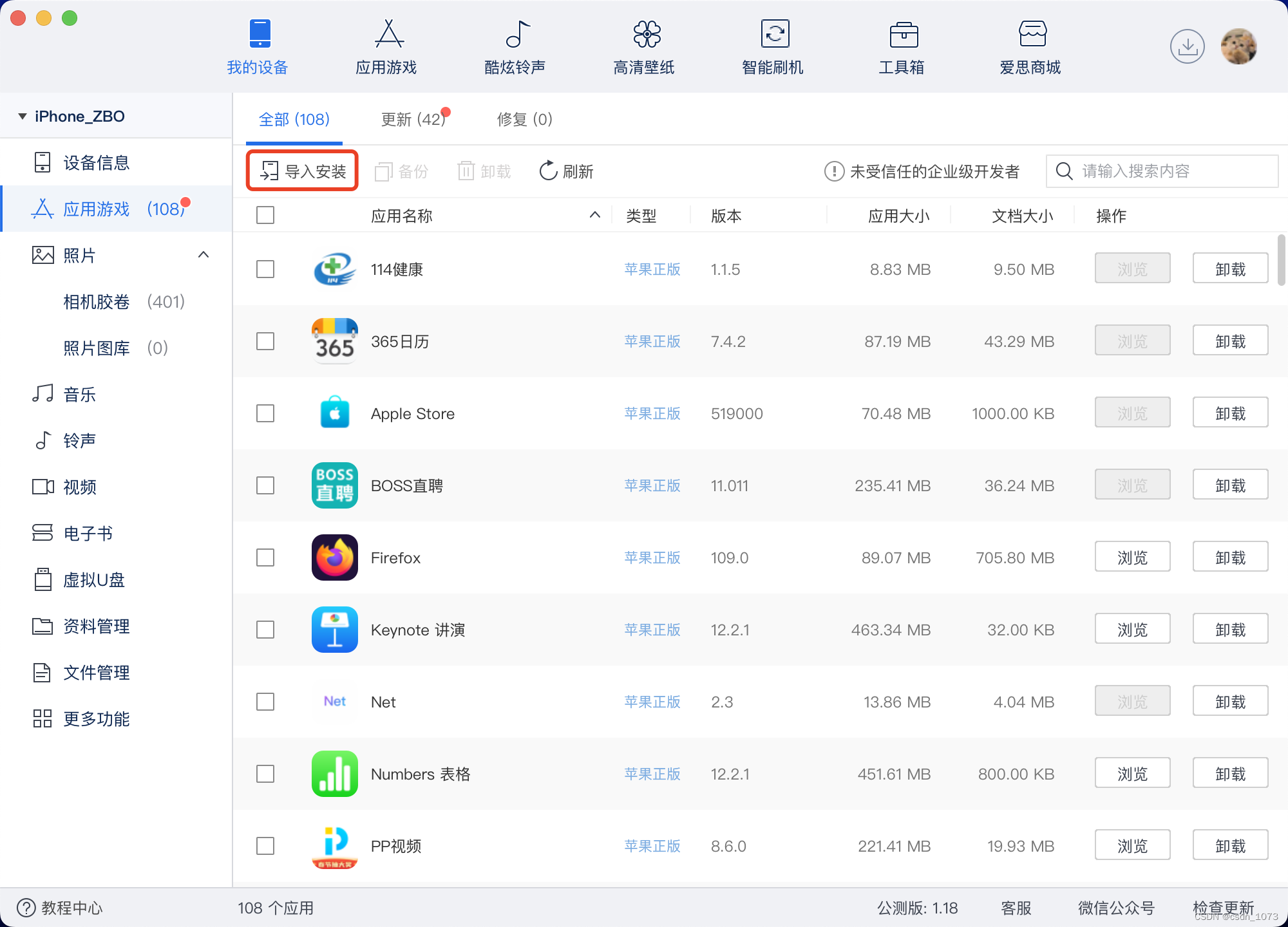Click the 刷新 refresh button
Screen dimensions: 1288x927
(566, 171)
